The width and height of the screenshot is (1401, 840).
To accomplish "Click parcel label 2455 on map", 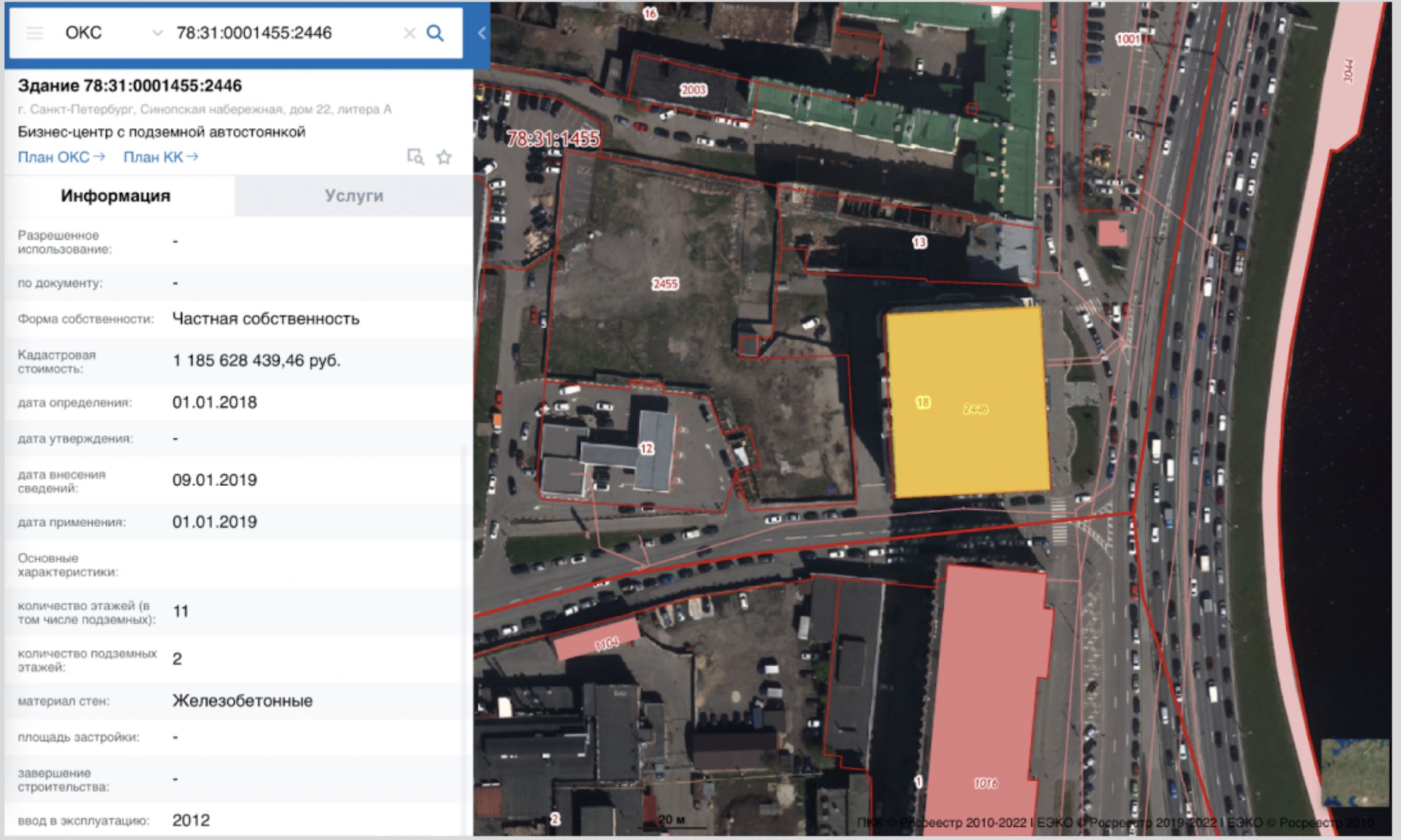I will coord(665,283).
